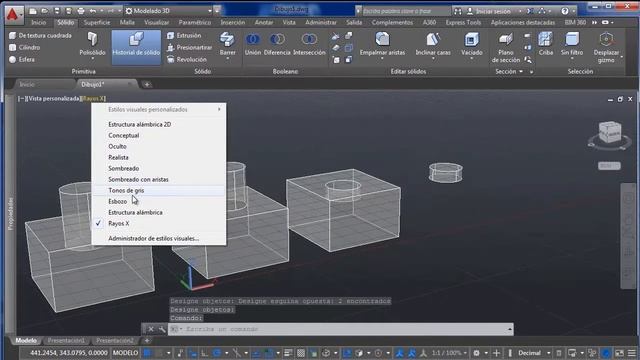This screenshot has width=640, height=360.
Task: Close the command line with X
Action: [151, 329]
